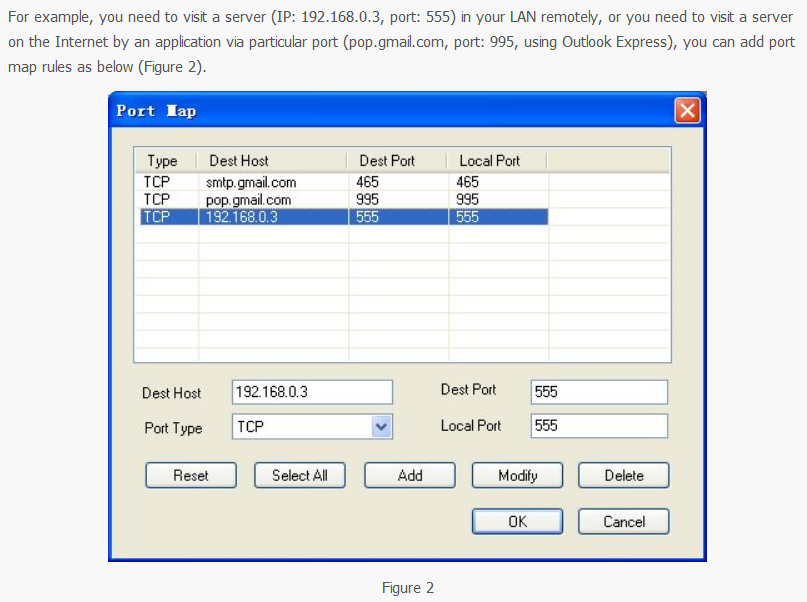
Task: Click Local Port cell 465
Action: coord(467,182)
